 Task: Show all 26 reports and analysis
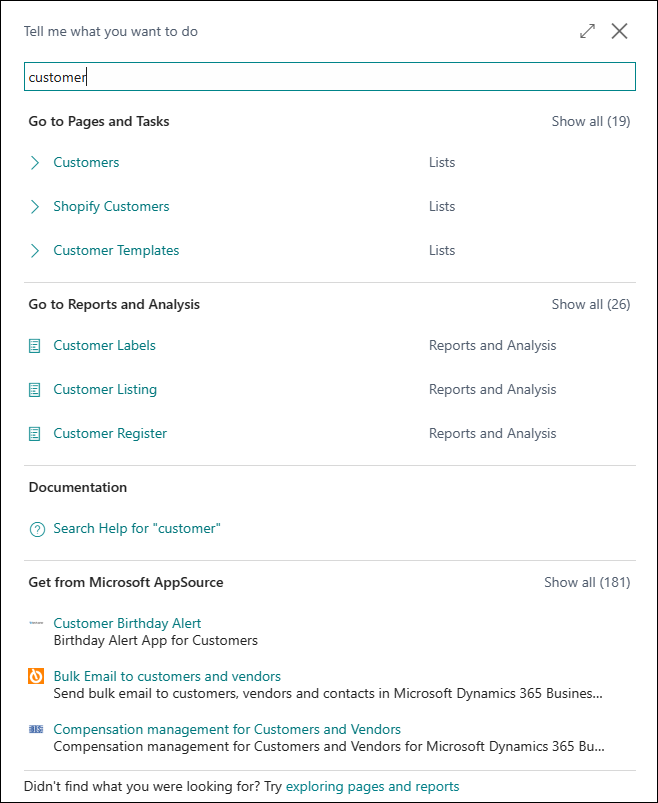tap(591, 304)
